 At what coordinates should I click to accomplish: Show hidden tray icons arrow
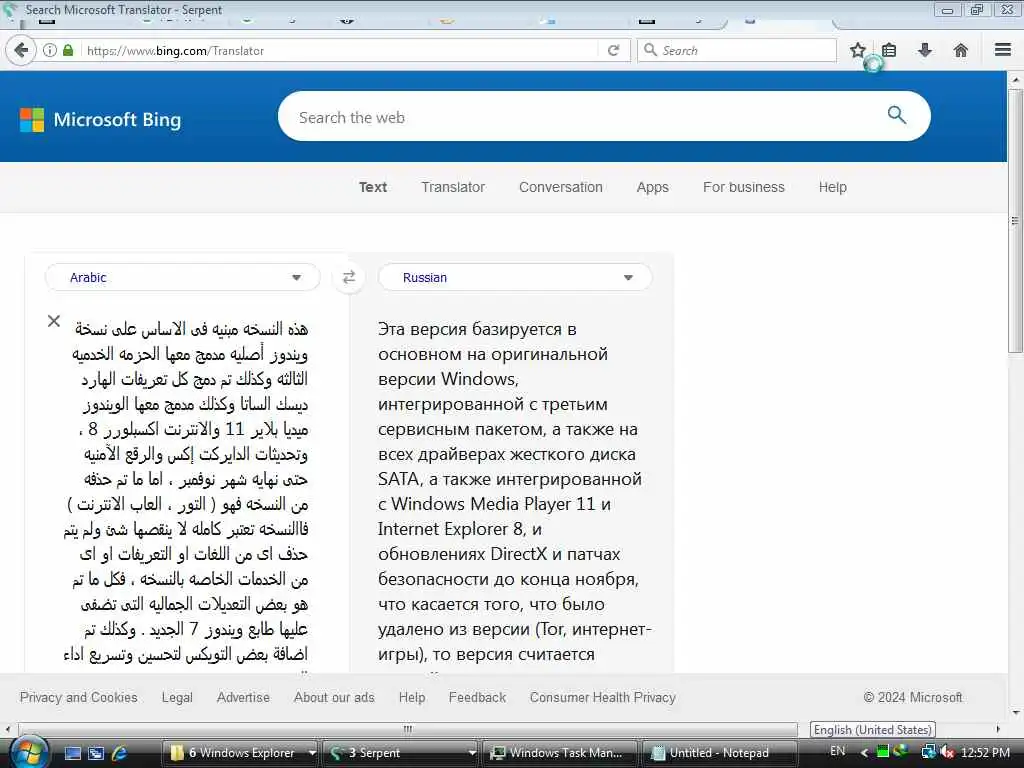coord(864,752)
